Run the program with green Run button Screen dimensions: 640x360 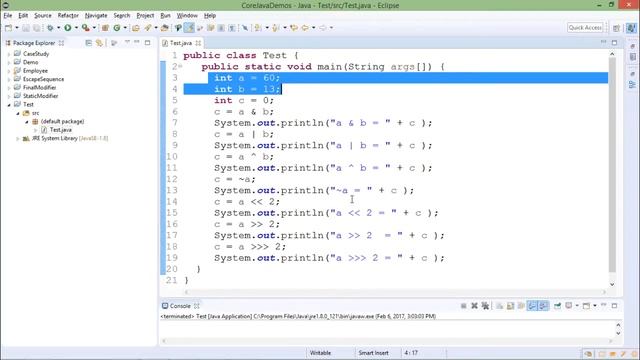pos(68,28)
